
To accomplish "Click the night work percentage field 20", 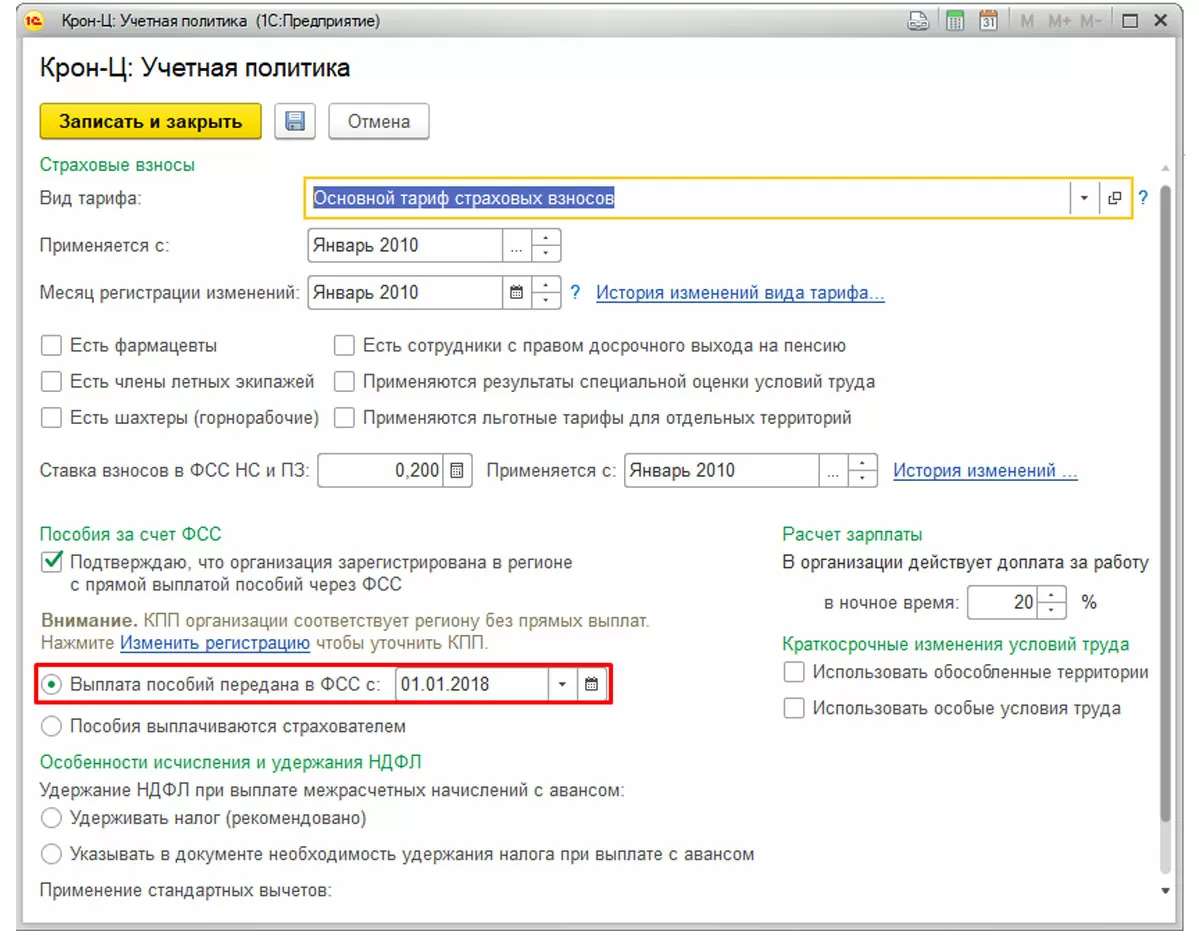I will [1004, 603].
